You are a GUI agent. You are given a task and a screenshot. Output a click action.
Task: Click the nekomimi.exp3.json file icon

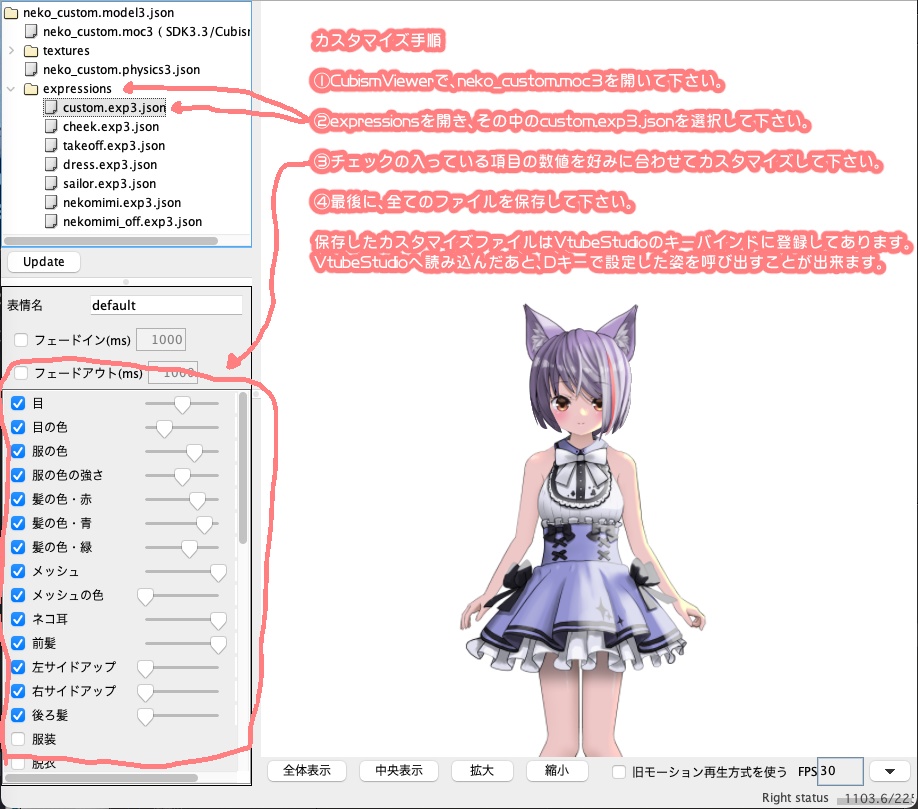pyautogui.click(x=52, y=203)
